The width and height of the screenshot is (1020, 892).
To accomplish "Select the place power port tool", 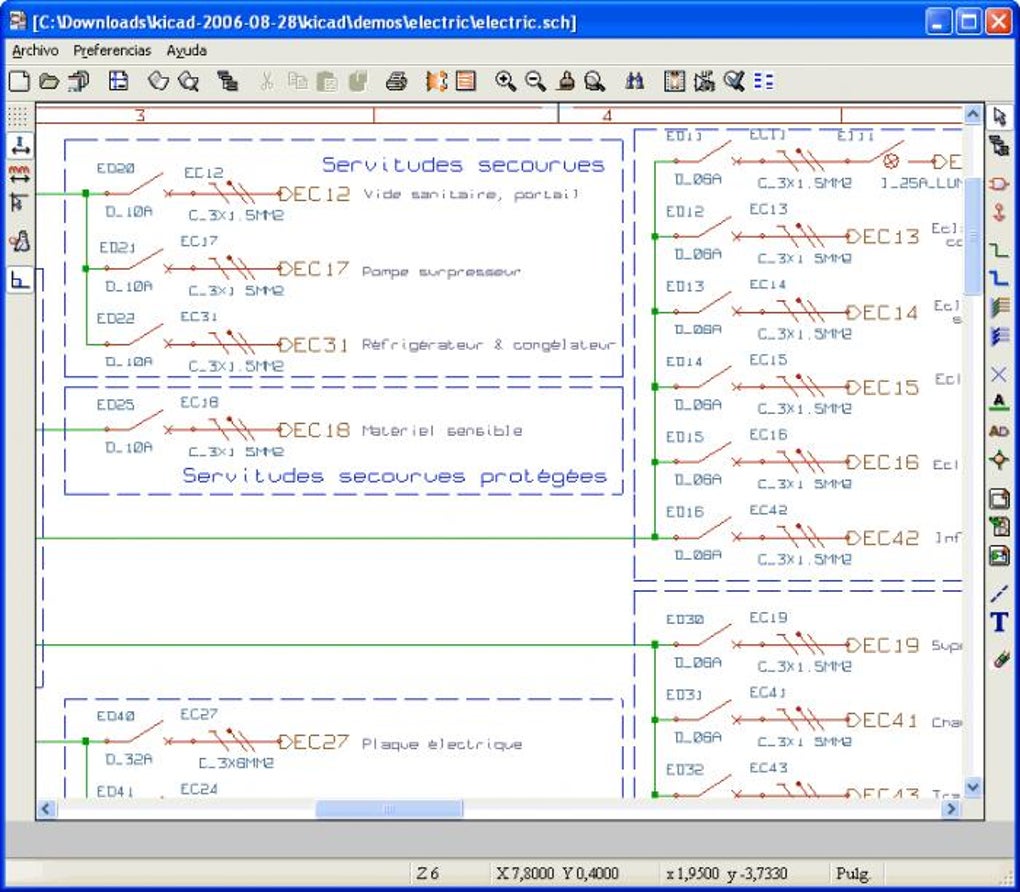I will coord(999,212).
